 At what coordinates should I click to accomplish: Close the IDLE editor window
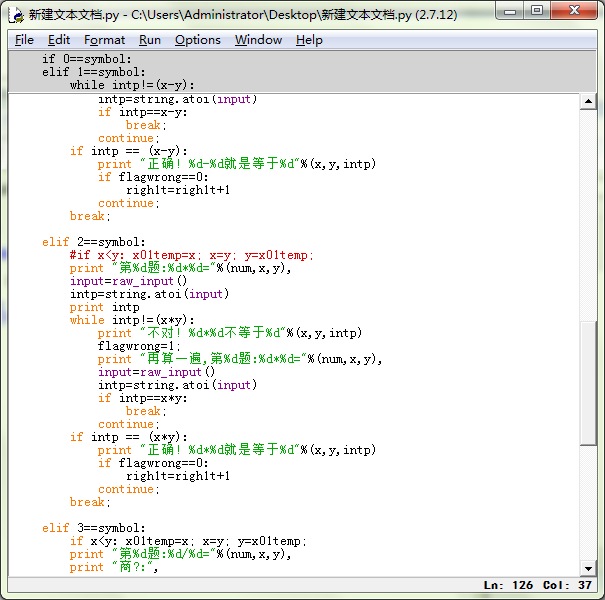(x=574, y=11)
